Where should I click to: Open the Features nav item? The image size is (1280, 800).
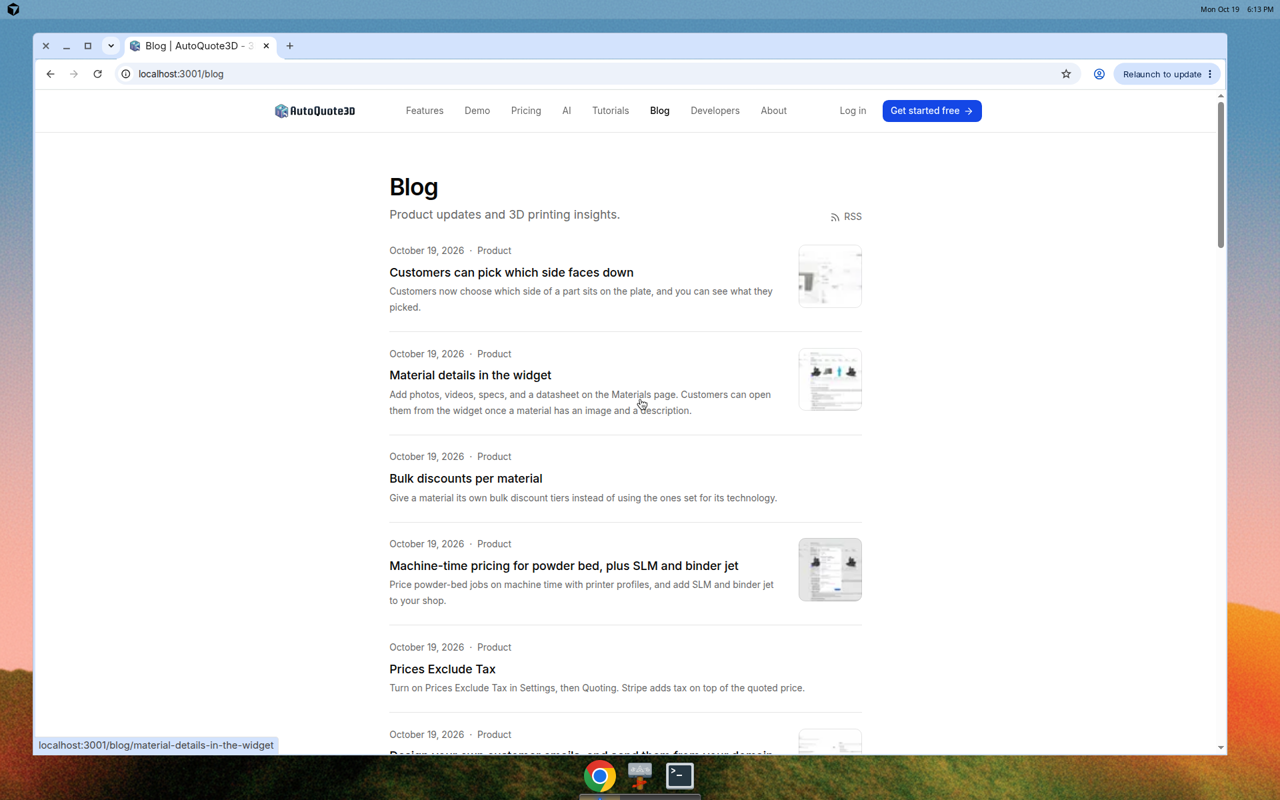pos(424,111)
